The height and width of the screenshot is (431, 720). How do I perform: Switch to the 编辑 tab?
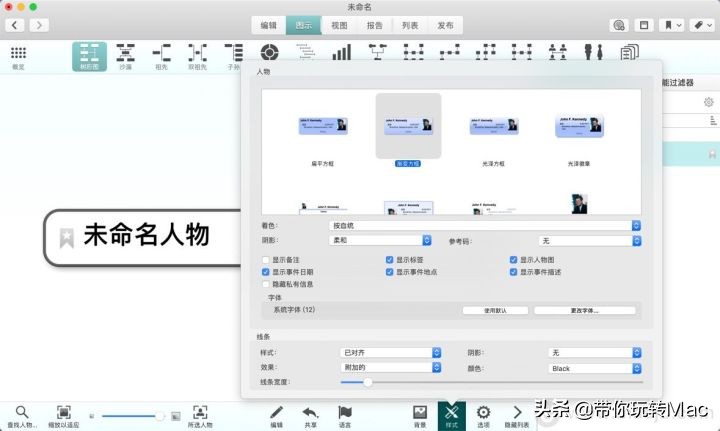(x=269, y=25)
